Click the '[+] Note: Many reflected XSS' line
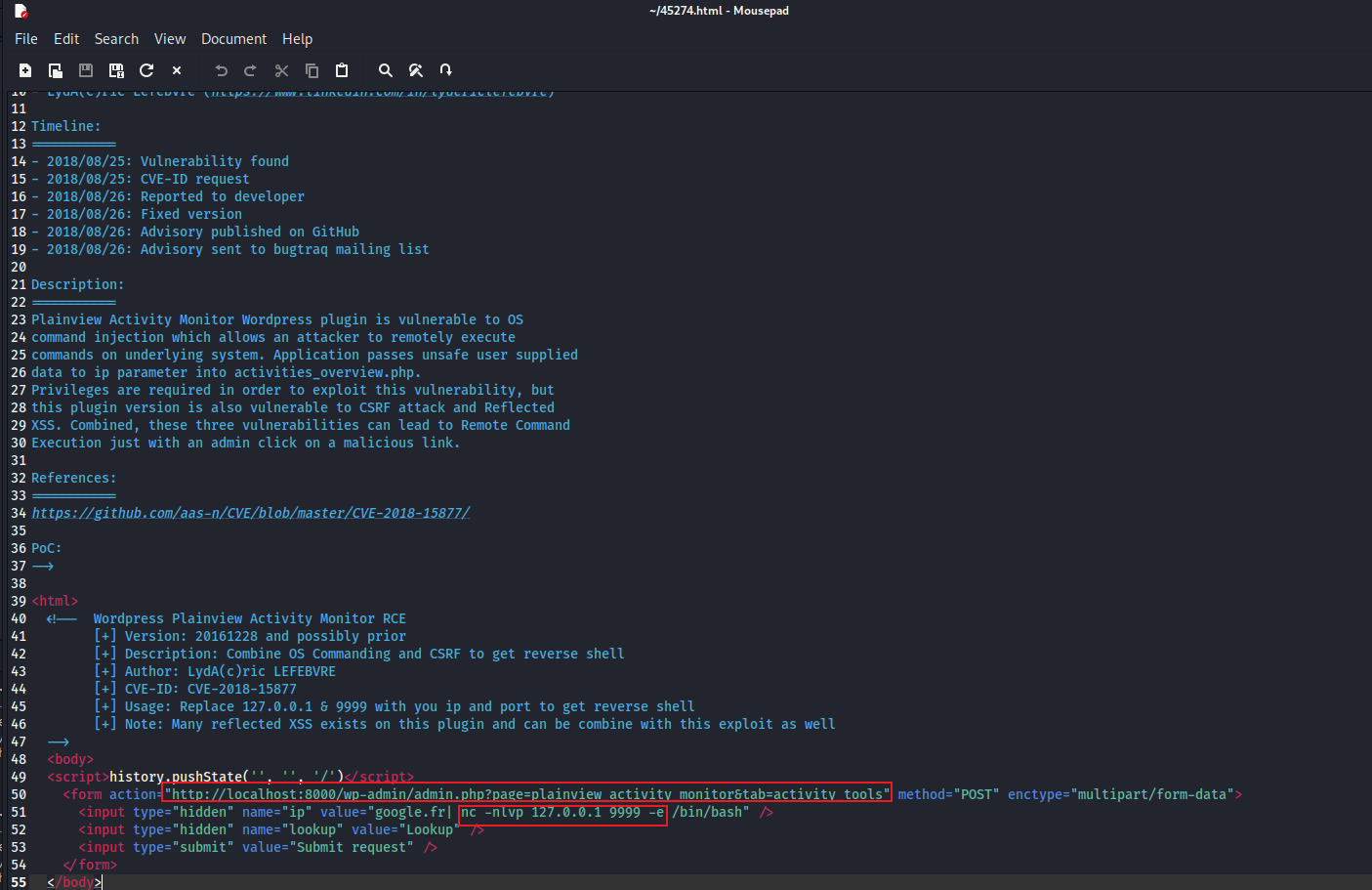The image size is (1372, 890). pyautogui.click(x=465, y=724)
